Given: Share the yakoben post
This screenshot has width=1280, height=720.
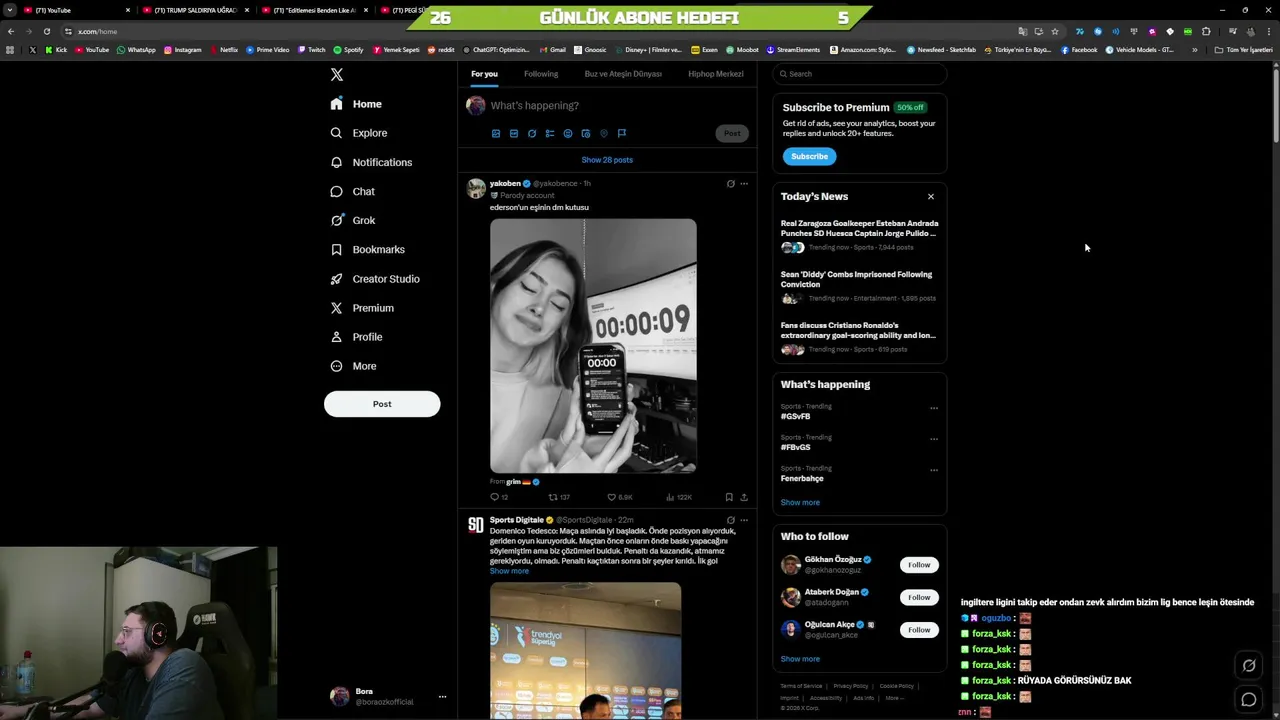Looking at the screenshot, I should click(744, 497).
